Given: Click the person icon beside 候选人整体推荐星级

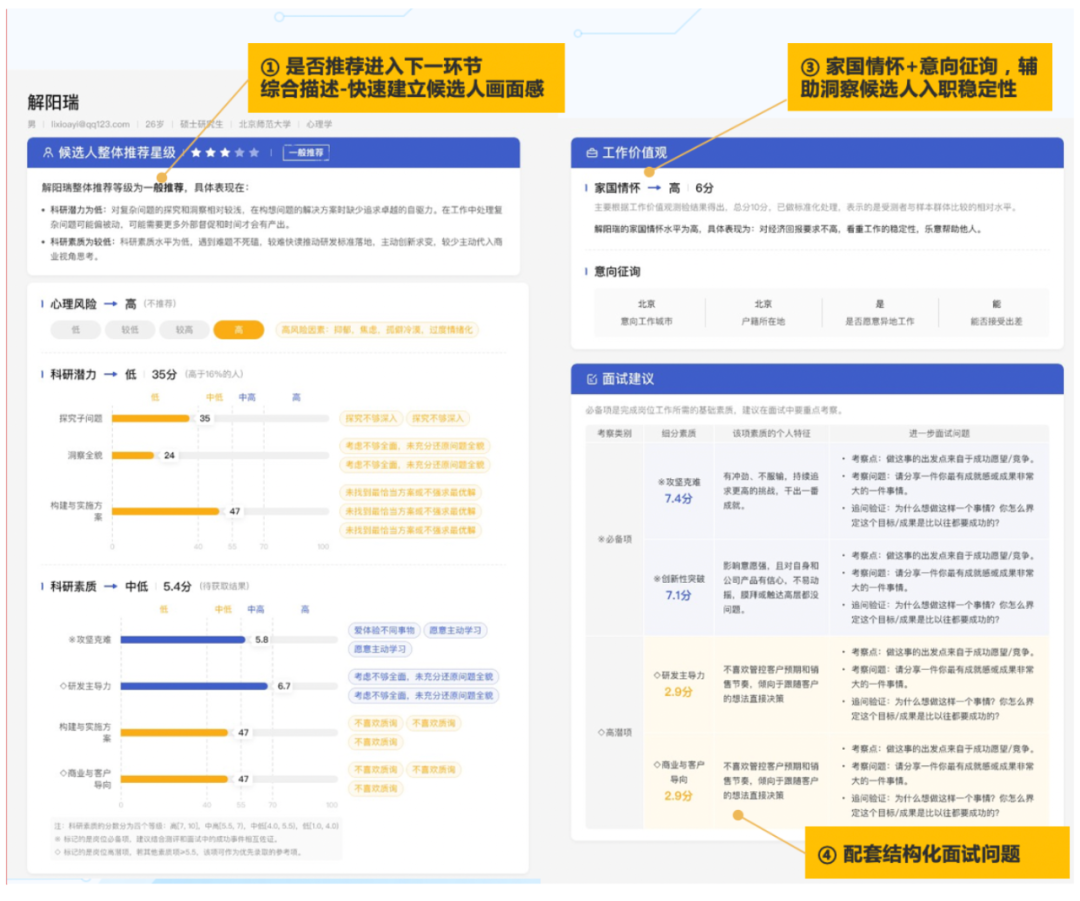Looking at the screenshot, I should tap(47, 153).
